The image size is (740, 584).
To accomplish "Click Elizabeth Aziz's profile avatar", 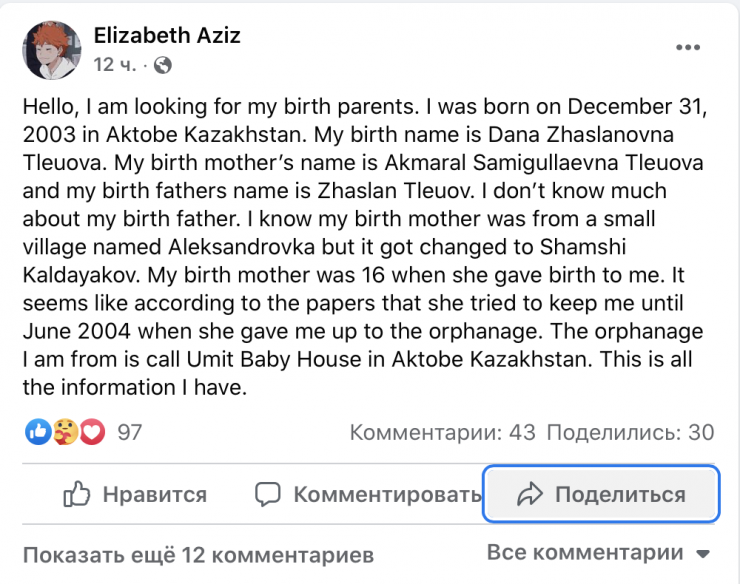I will coord(51,50).
